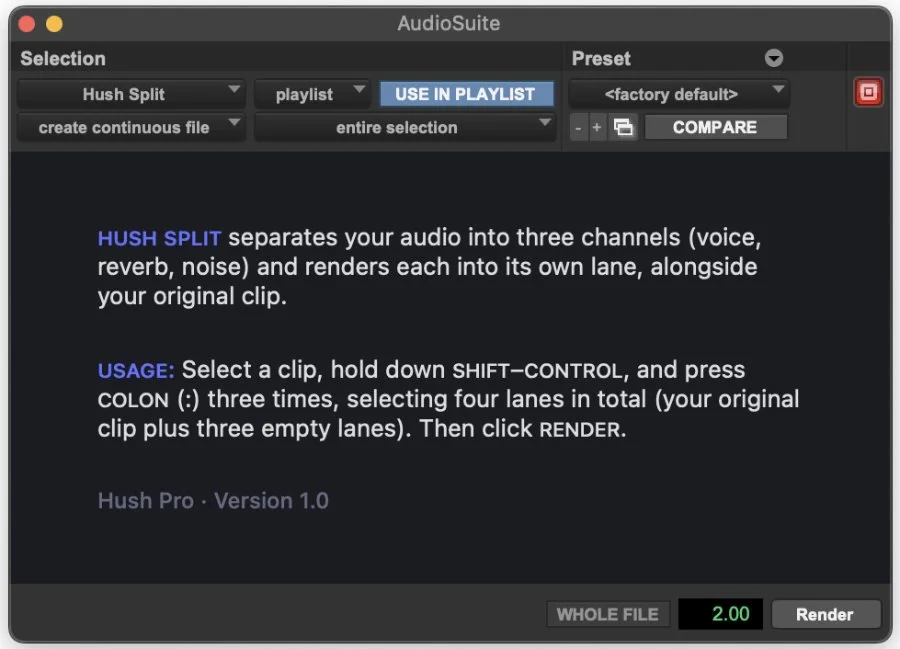The height and width of the screenshot is (649, 900).
Task: Open the preset librarian copy icon
Action: 625,127
